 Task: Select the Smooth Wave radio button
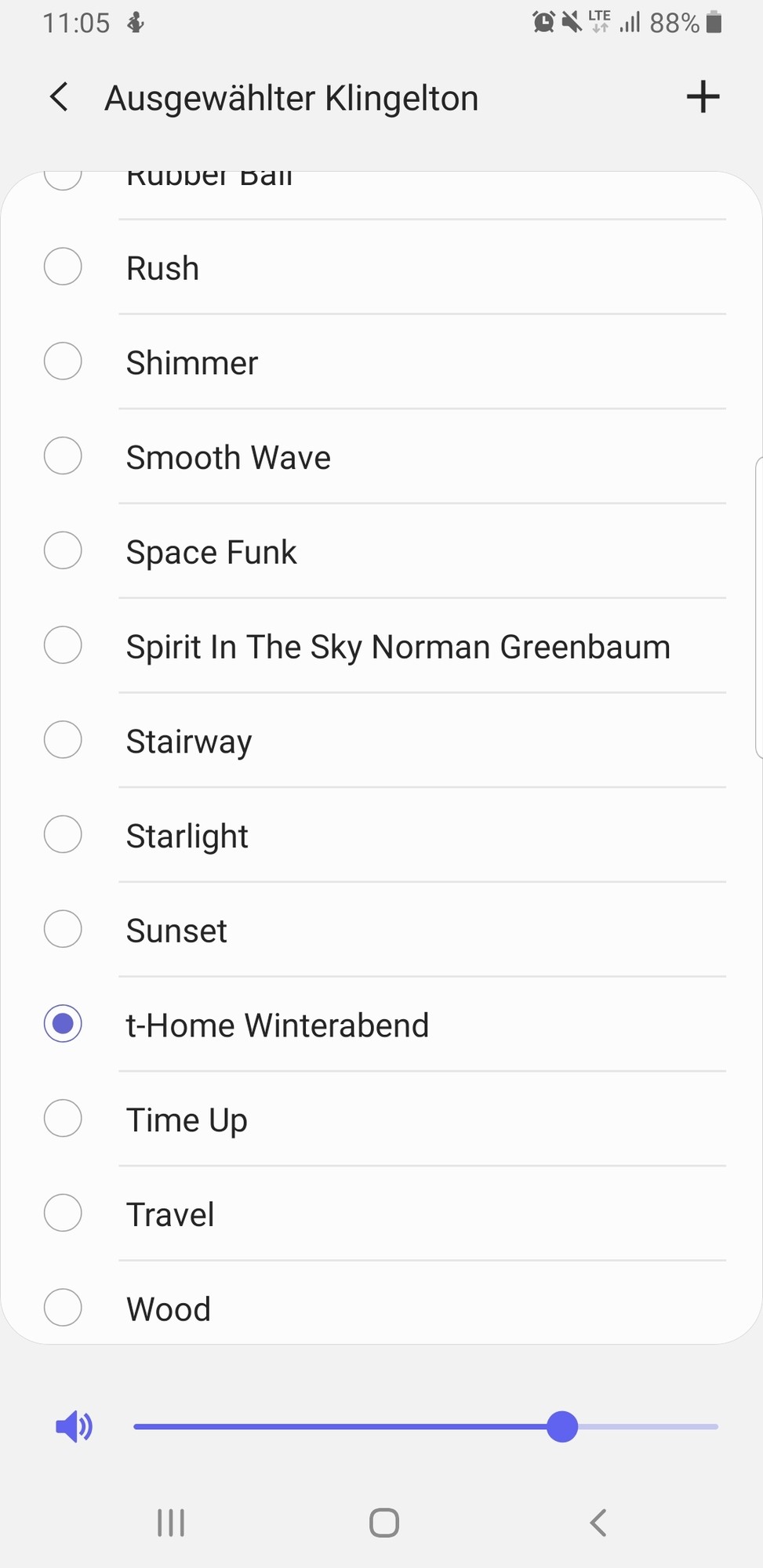tap(63, 456)
